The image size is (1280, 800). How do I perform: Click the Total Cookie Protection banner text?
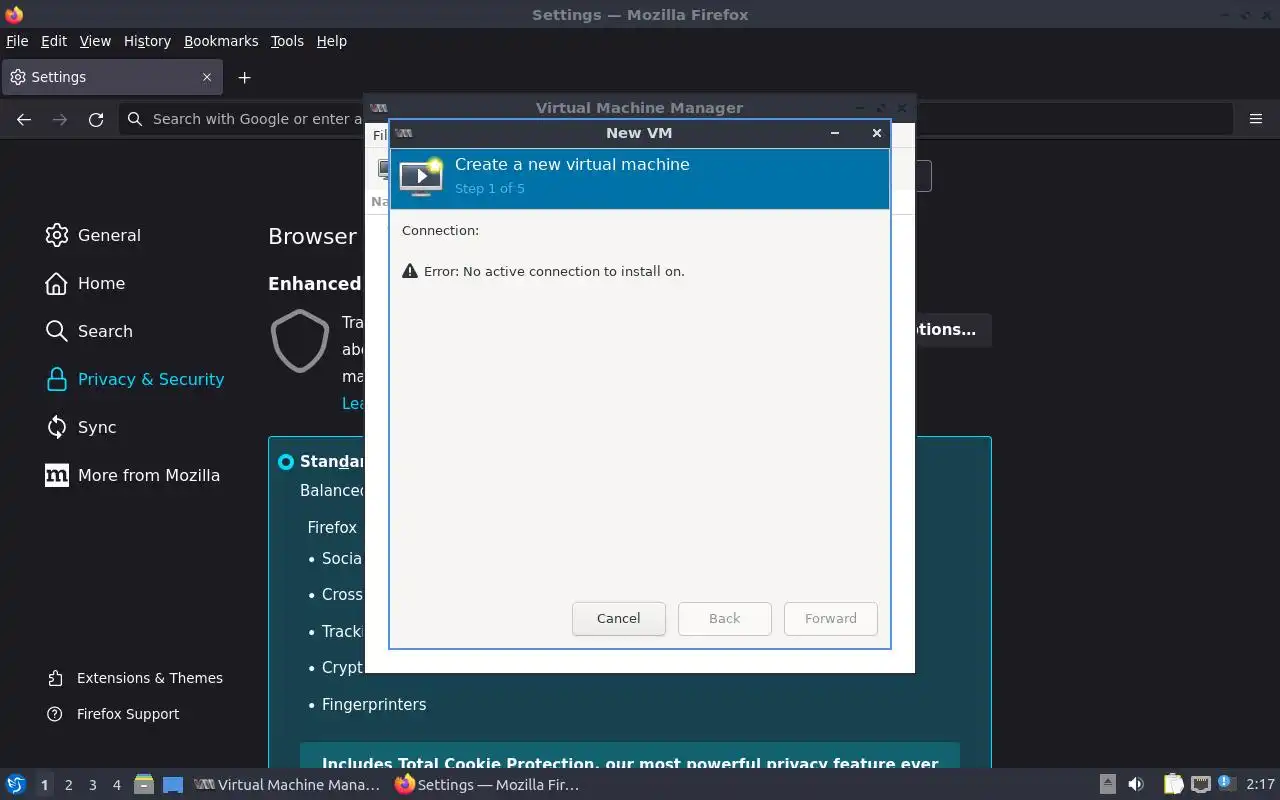[x=630, y=764]
